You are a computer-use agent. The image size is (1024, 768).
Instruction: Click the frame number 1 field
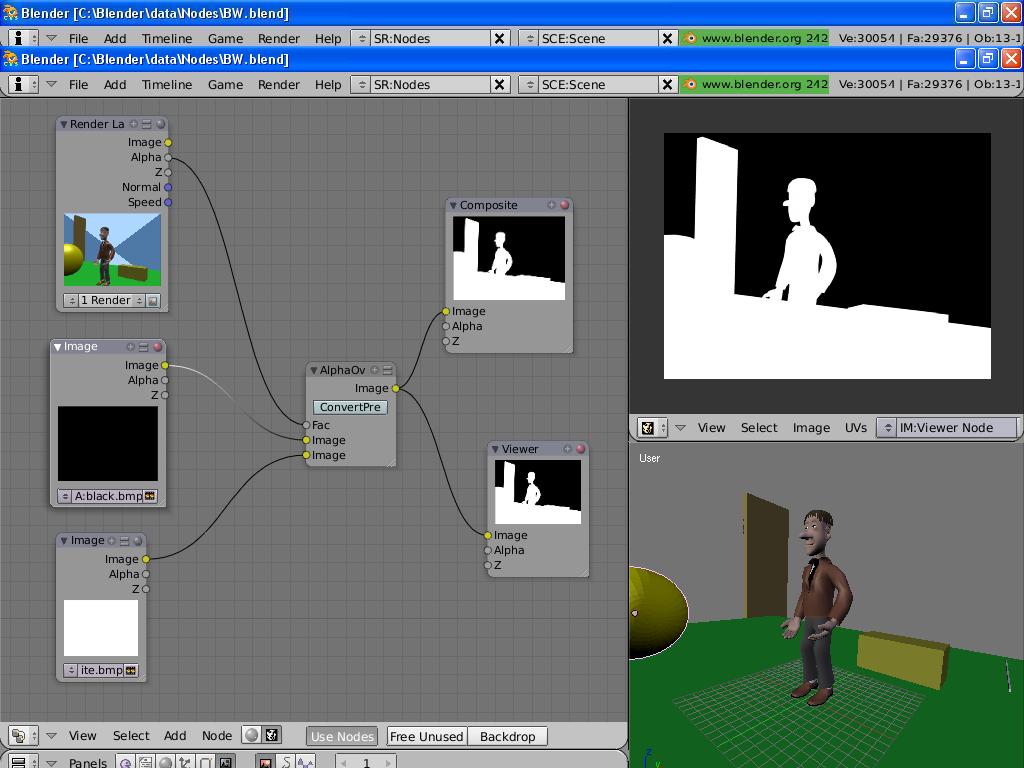pos(366,762)
